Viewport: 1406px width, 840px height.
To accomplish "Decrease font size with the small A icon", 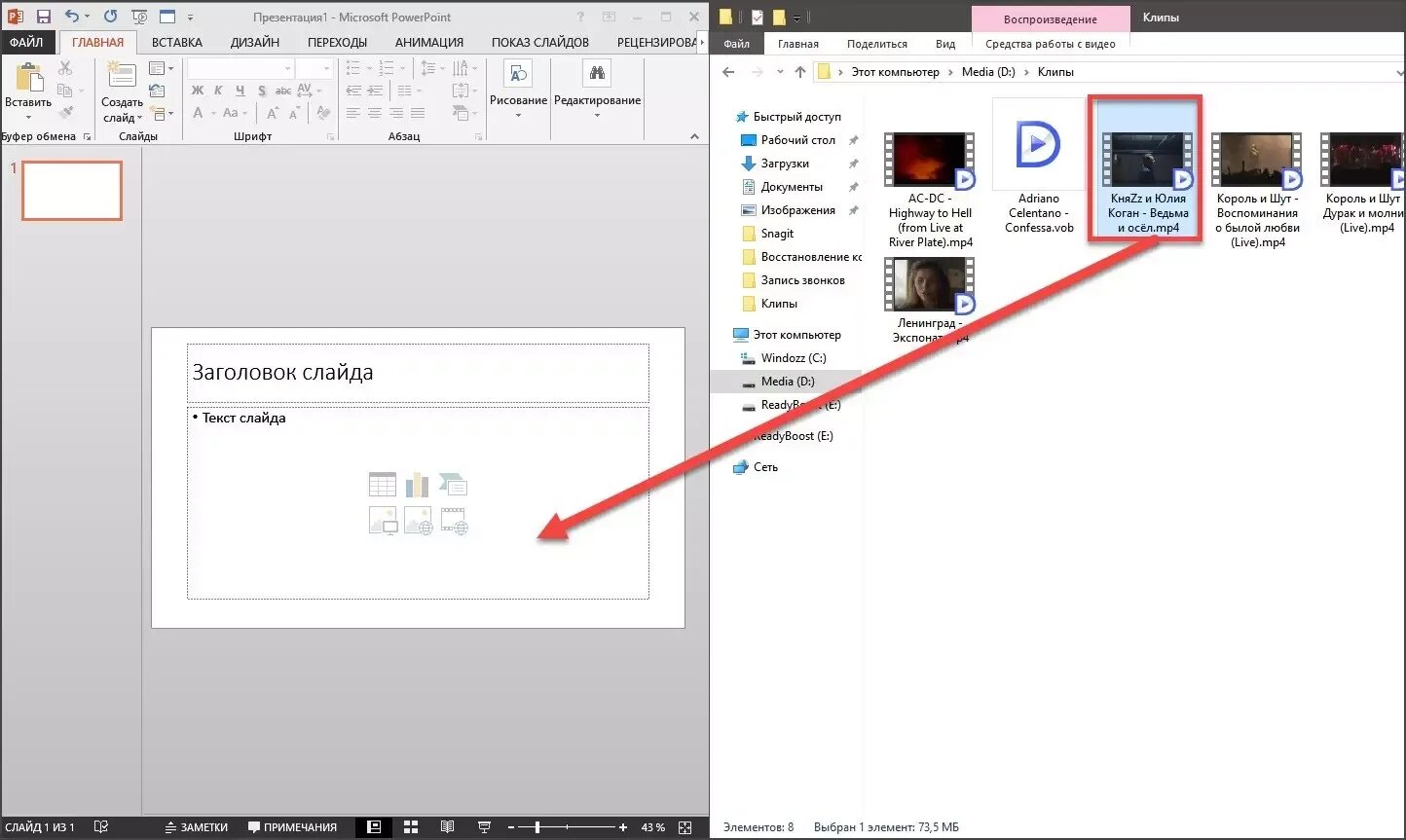I will click(294, 113).
